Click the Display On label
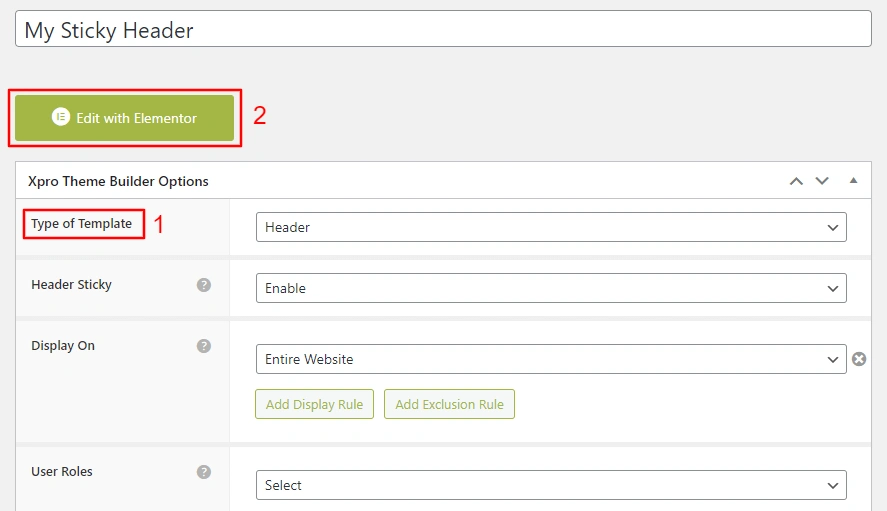Image resolution: width=887 pixels, height=511 pixels. [x=63, y=346]
